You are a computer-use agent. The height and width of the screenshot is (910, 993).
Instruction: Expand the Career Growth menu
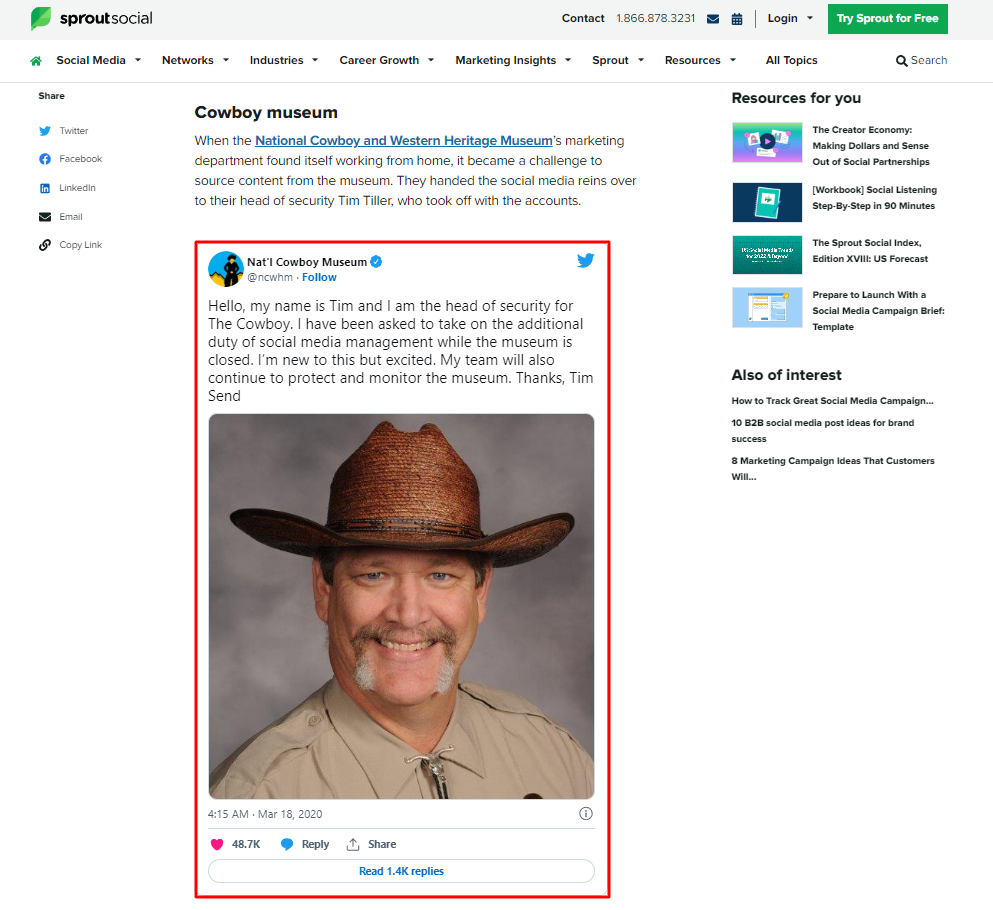(386, 60)
